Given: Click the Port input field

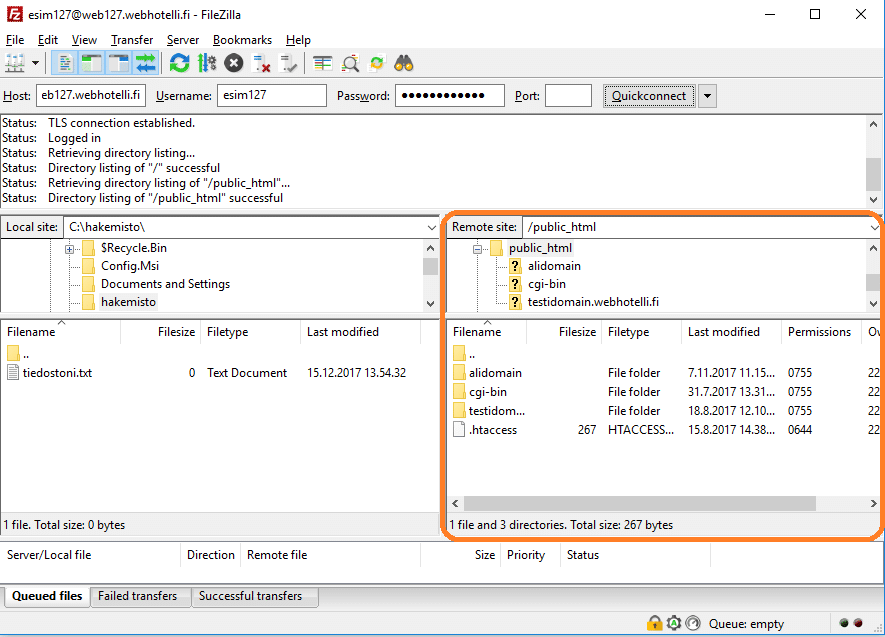Looking at the screenshot, I should point(568,96).
